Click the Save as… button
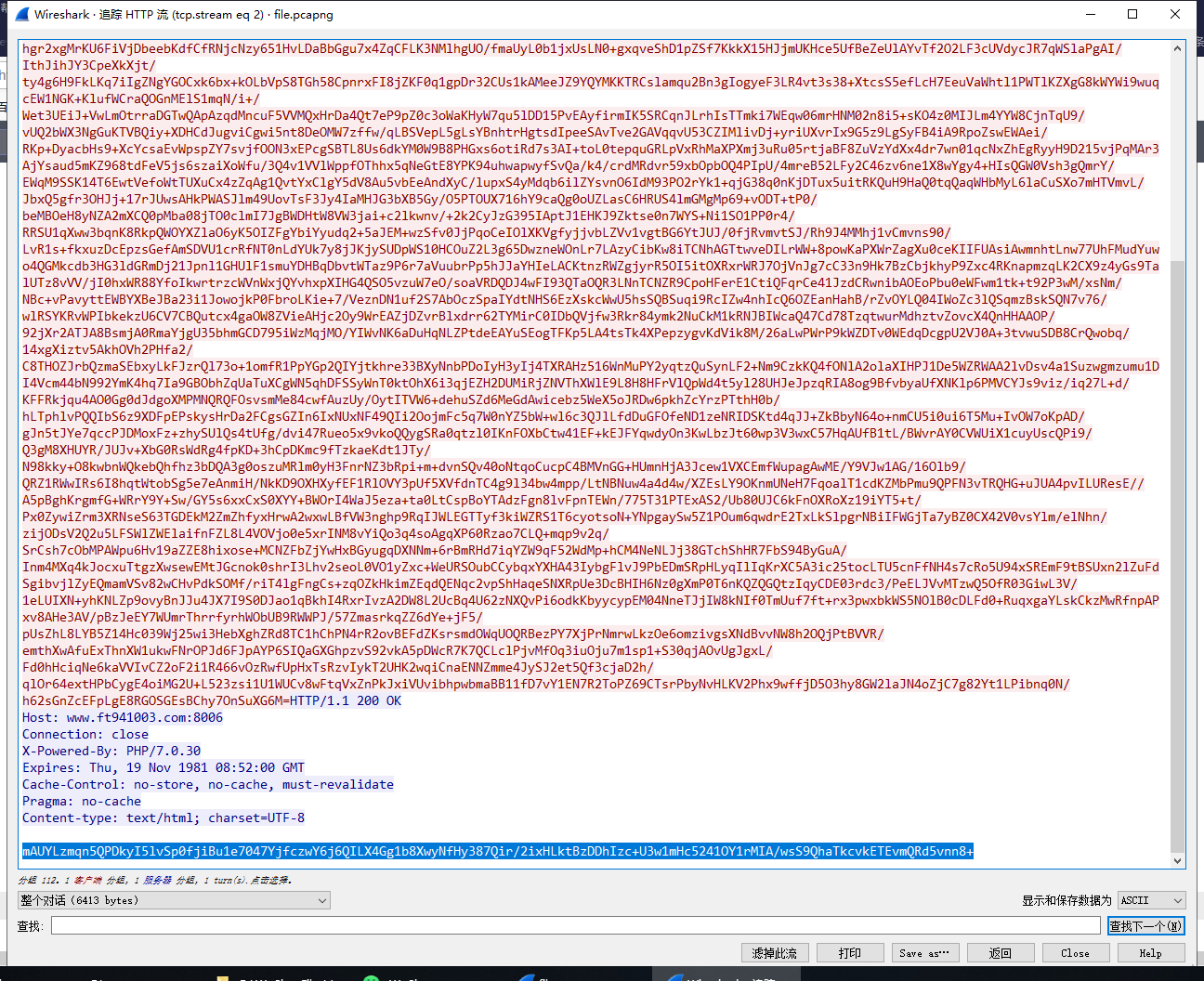This screenshot has height=981, width=1204. pos(924,953)
